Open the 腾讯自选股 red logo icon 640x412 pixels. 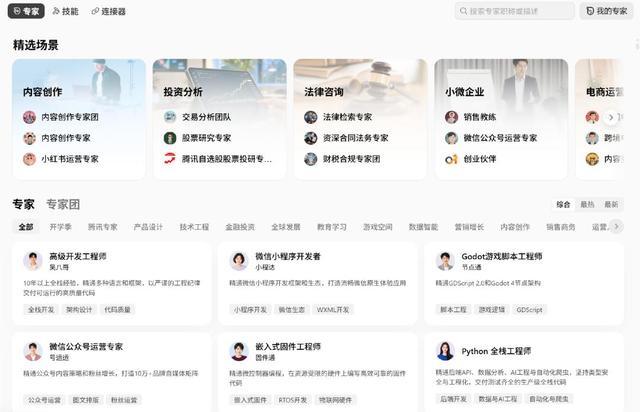[170, 159]
